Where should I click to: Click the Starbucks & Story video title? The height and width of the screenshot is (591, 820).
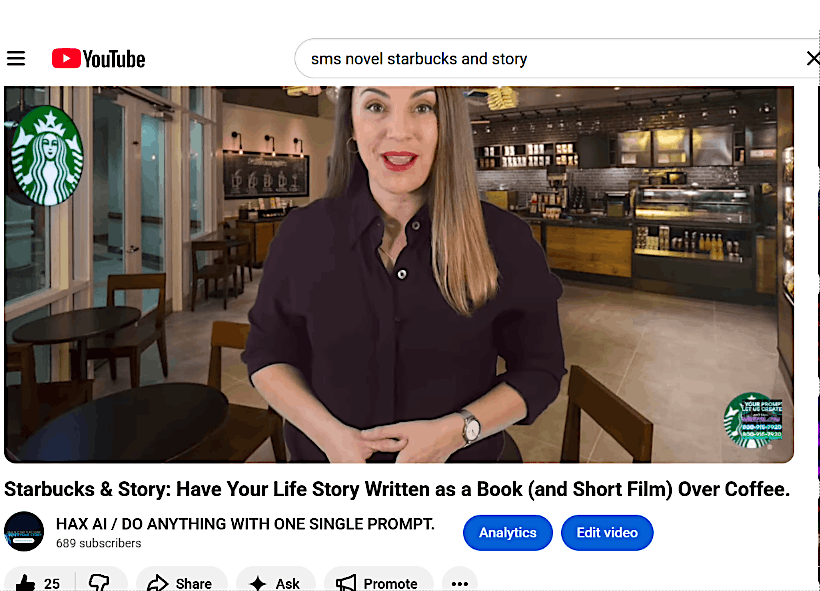point(397,489)
